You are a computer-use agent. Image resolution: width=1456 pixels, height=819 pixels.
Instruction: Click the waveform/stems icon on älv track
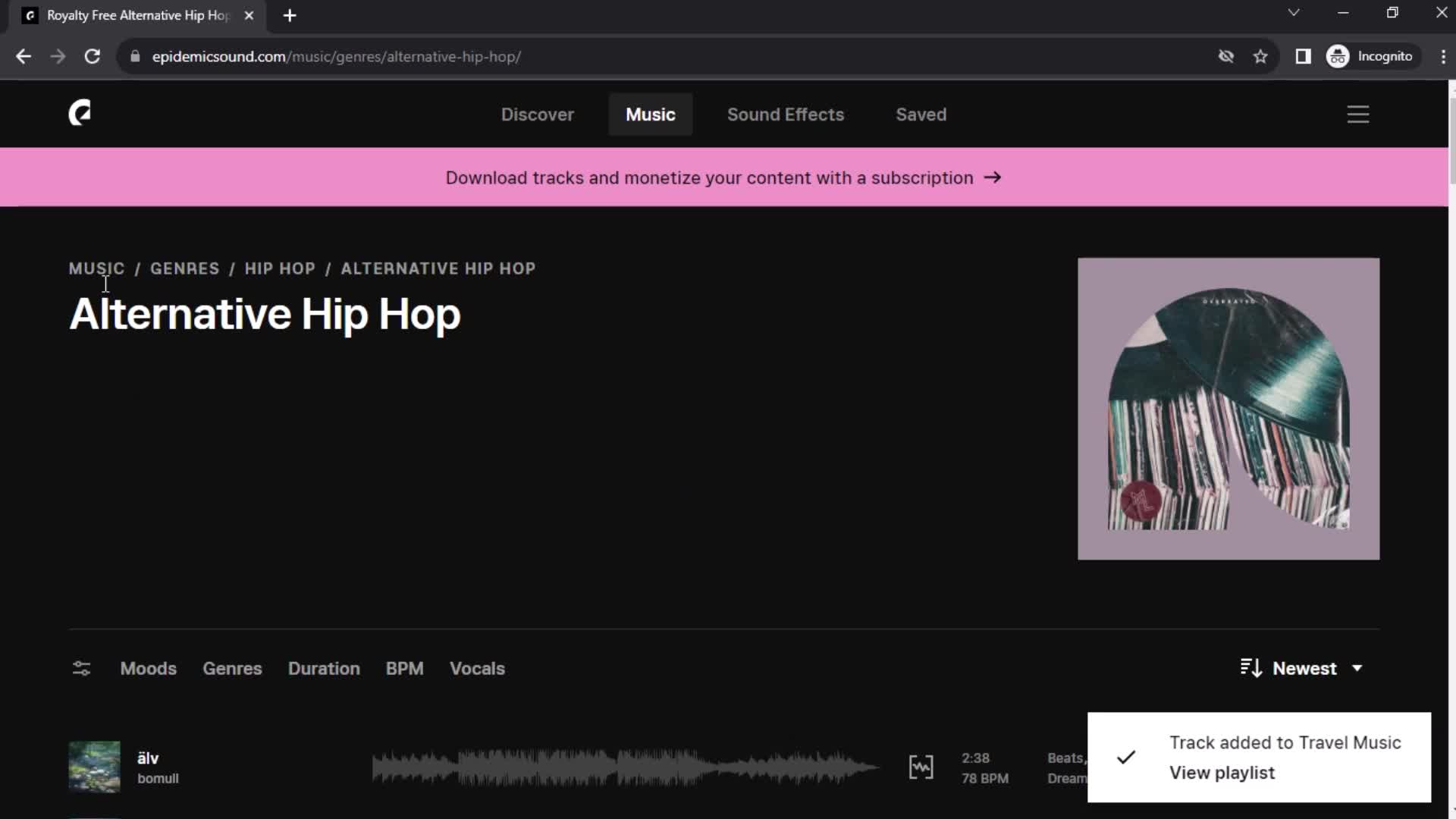pyautogui.click(x=921, y=767)
